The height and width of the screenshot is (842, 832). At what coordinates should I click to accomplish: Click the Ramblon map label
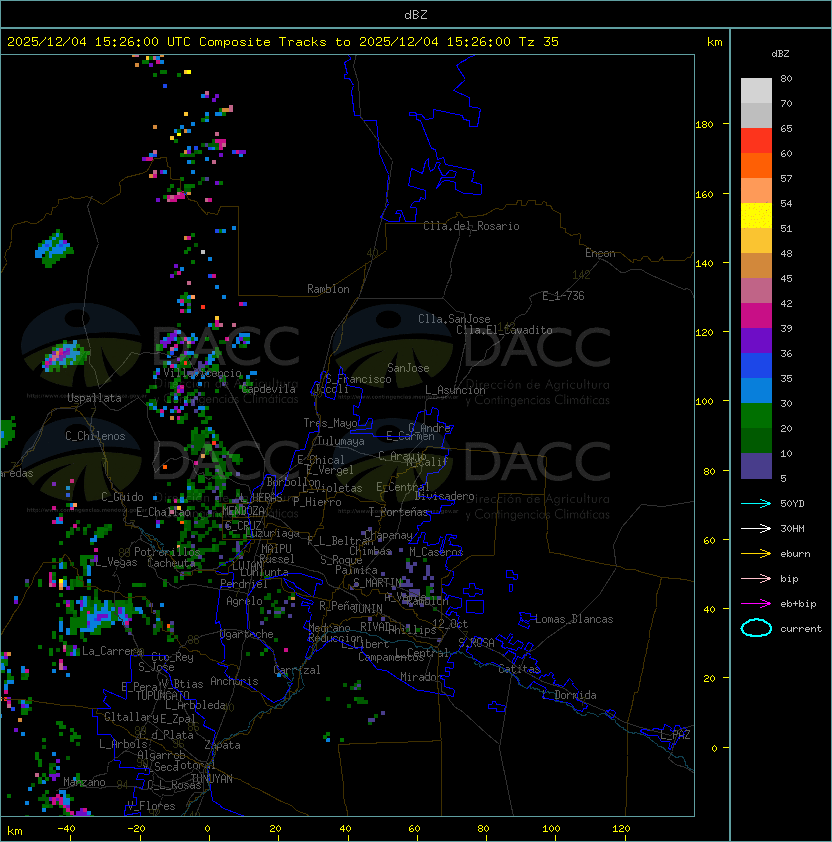pos(328,289)
